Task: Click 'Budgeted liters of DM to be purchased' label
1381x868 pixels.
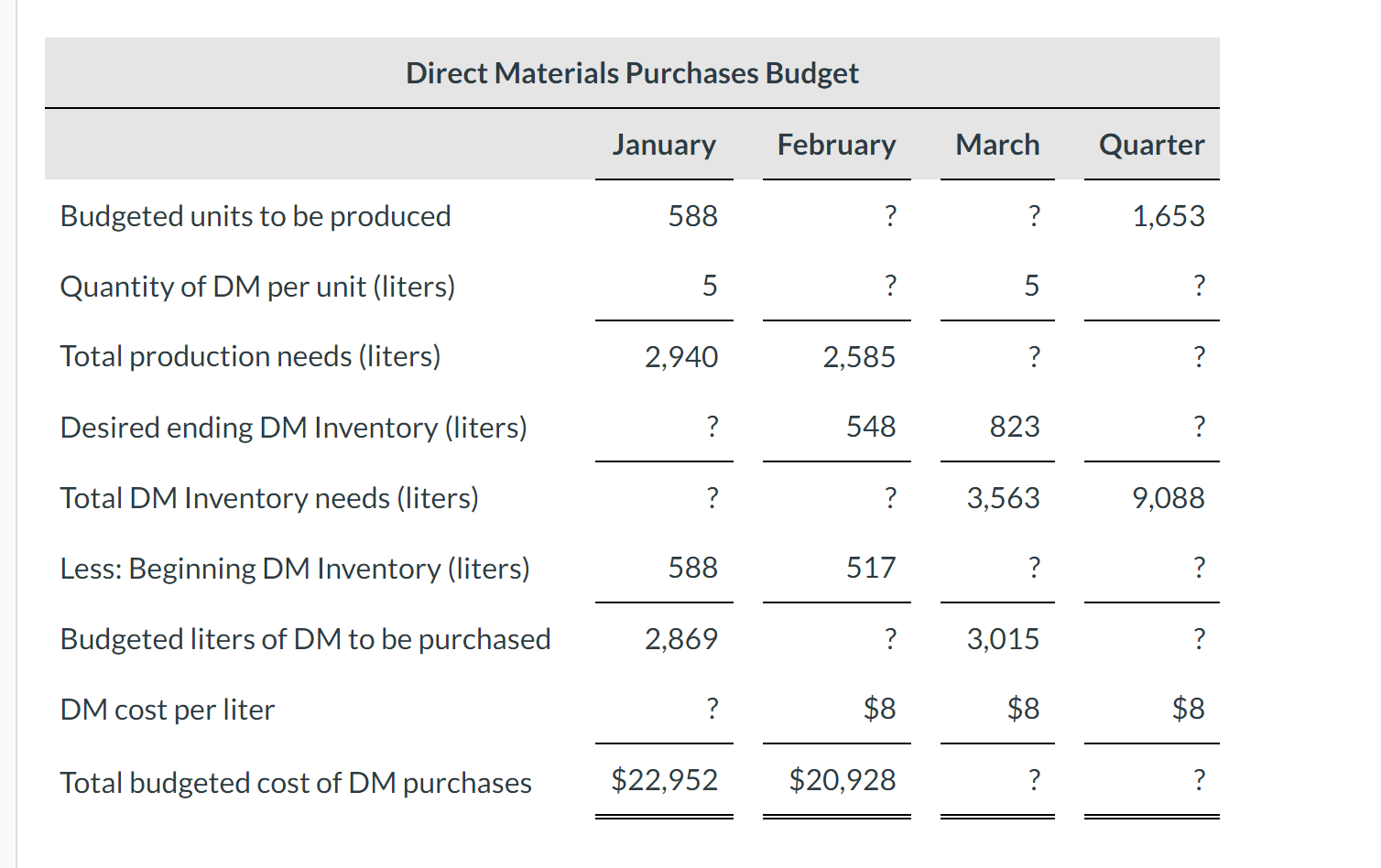Action: [305, 639]
